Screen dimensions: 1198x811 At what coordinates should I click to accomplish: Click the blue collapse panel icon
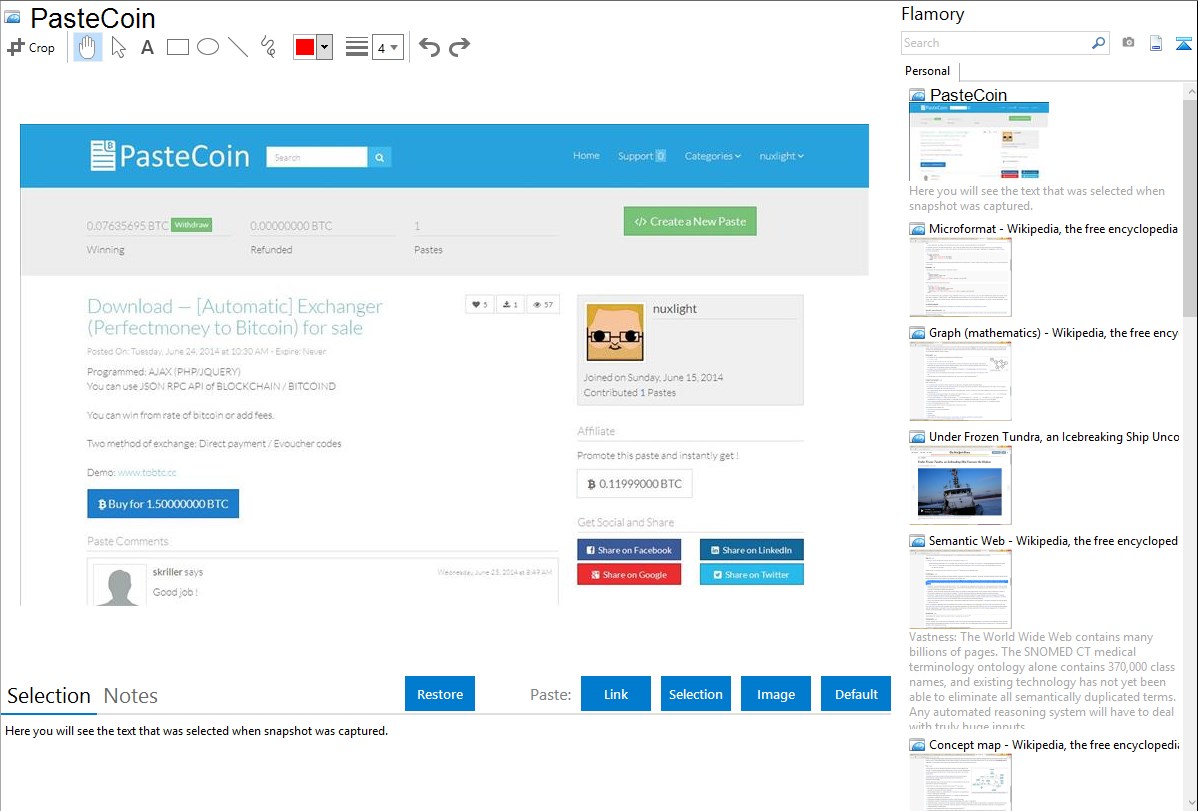click(x=1183, y=43)
